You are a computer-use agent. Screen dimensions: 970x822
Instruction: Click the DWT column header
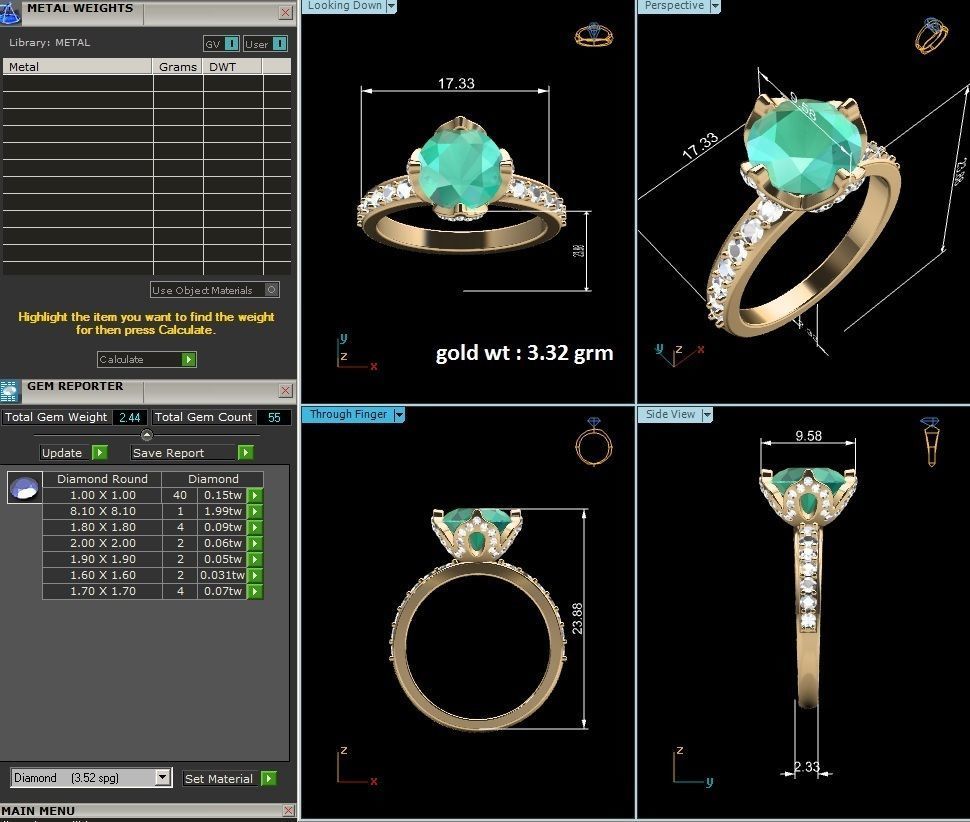tap(233, 67)
